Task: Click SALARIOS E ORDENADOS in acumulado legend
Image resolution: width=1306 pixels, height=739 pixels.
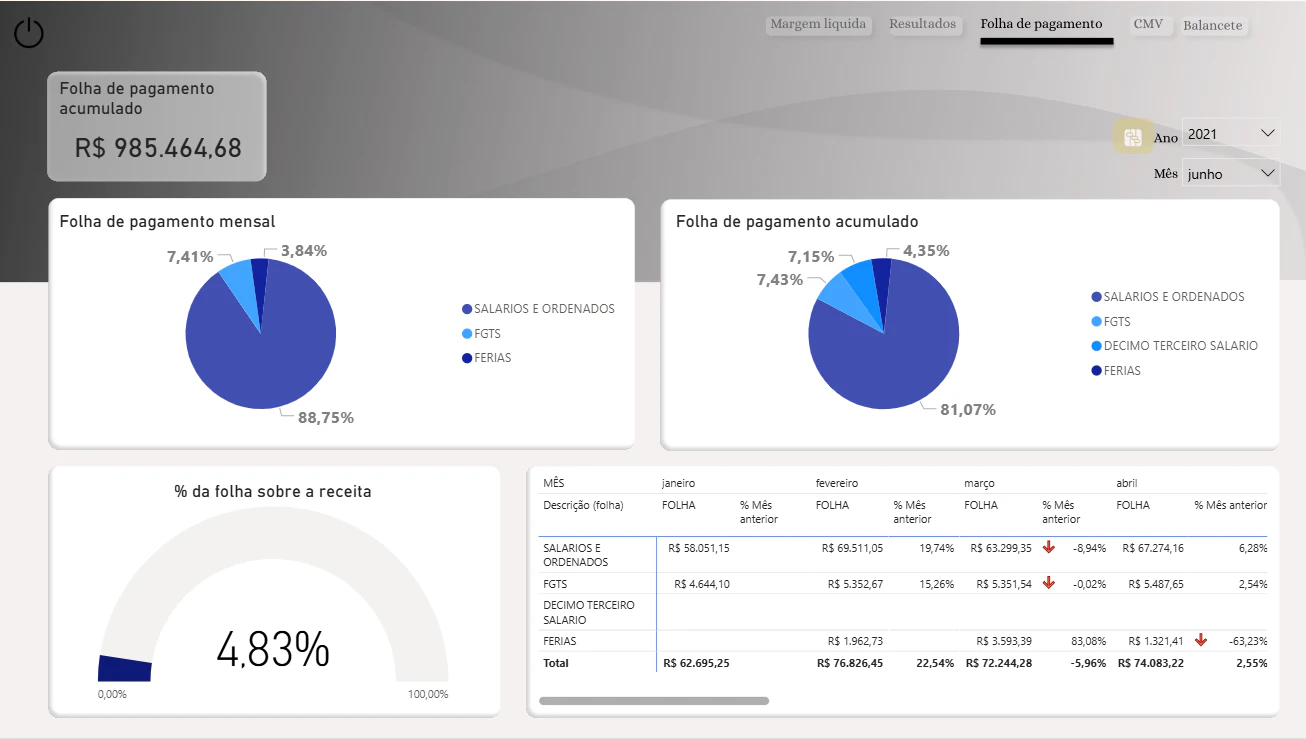Action: pyautogui.click(x=1168, y=297)
